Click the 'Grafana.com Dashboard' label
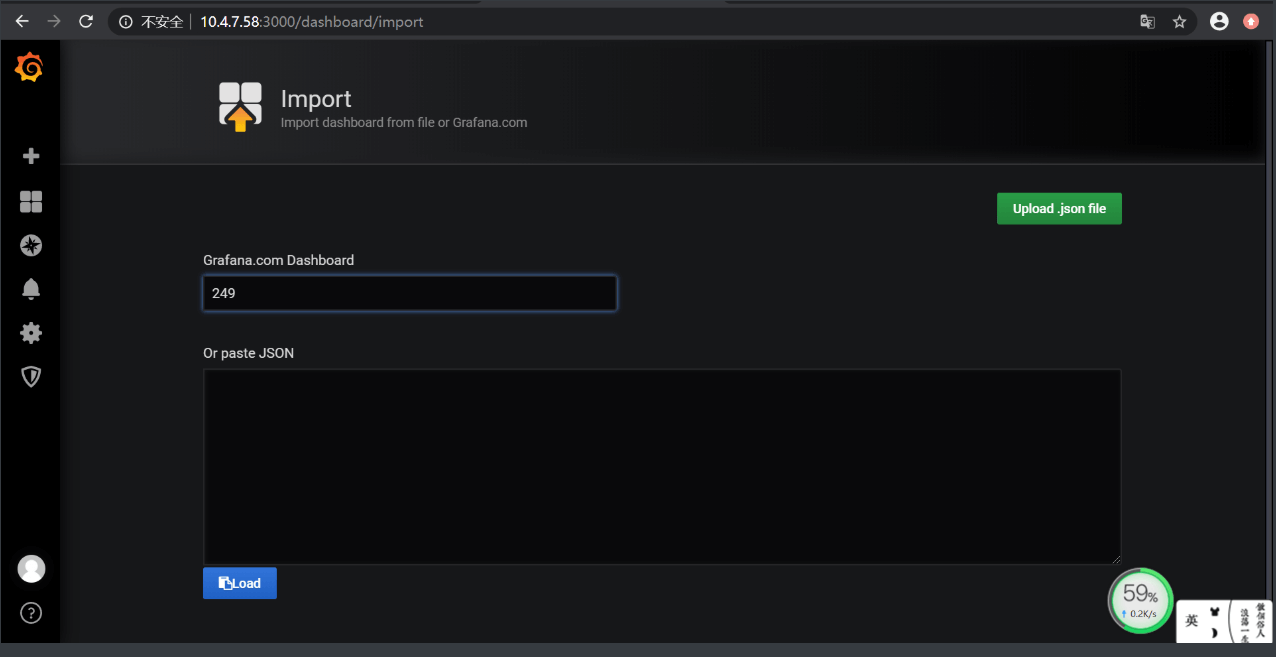 click(278, 260)
